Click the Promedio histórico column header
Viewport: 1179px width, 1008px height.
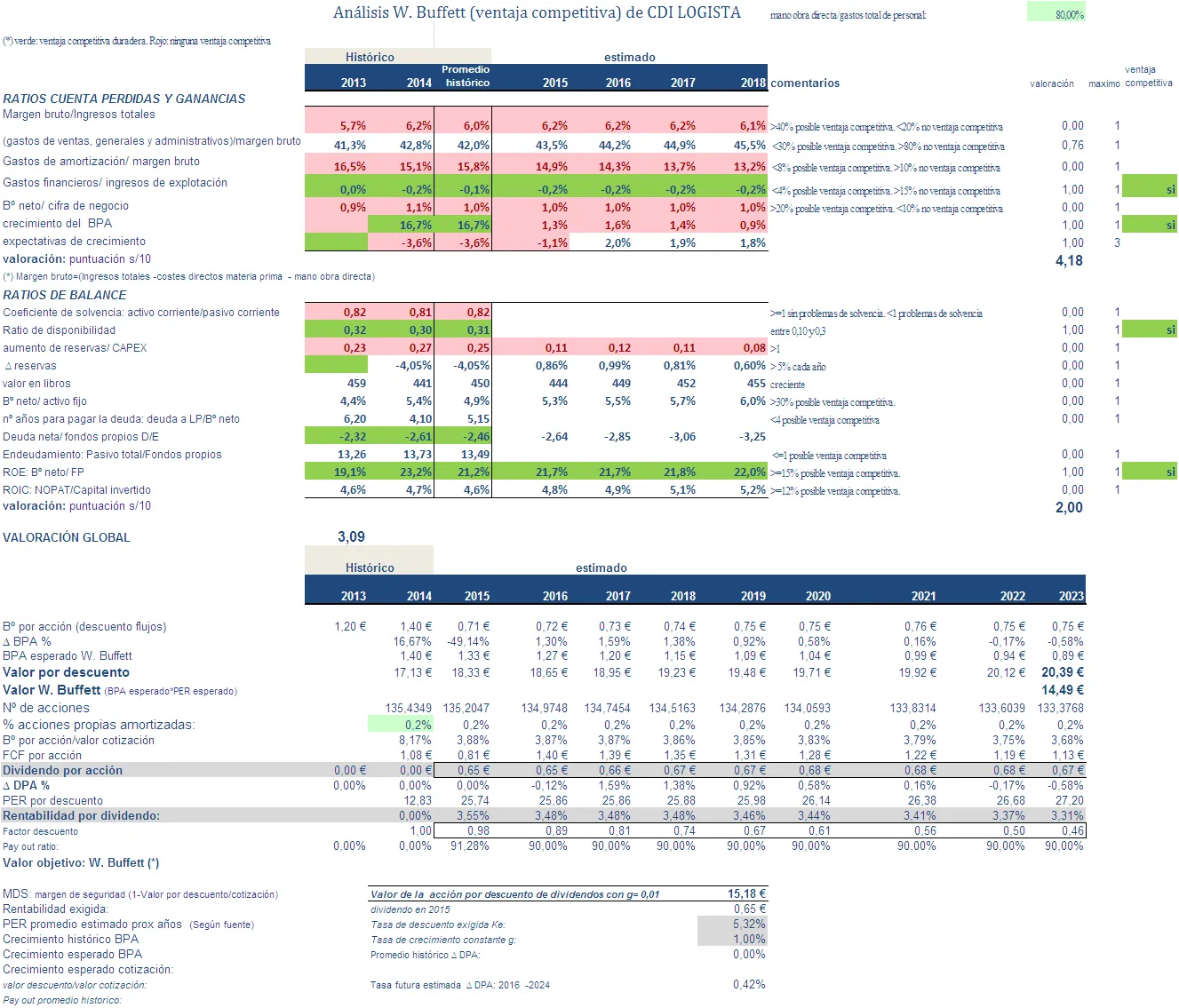tap(466, 76)
